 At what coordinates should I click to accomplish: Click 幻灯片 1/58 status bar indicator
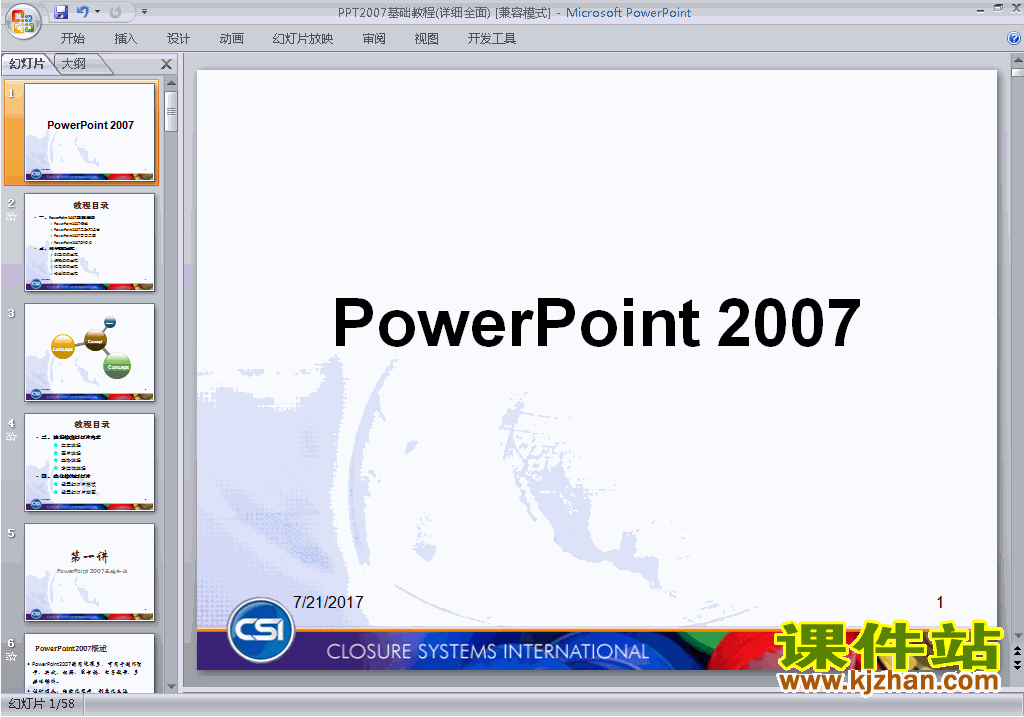coord(42,704)
